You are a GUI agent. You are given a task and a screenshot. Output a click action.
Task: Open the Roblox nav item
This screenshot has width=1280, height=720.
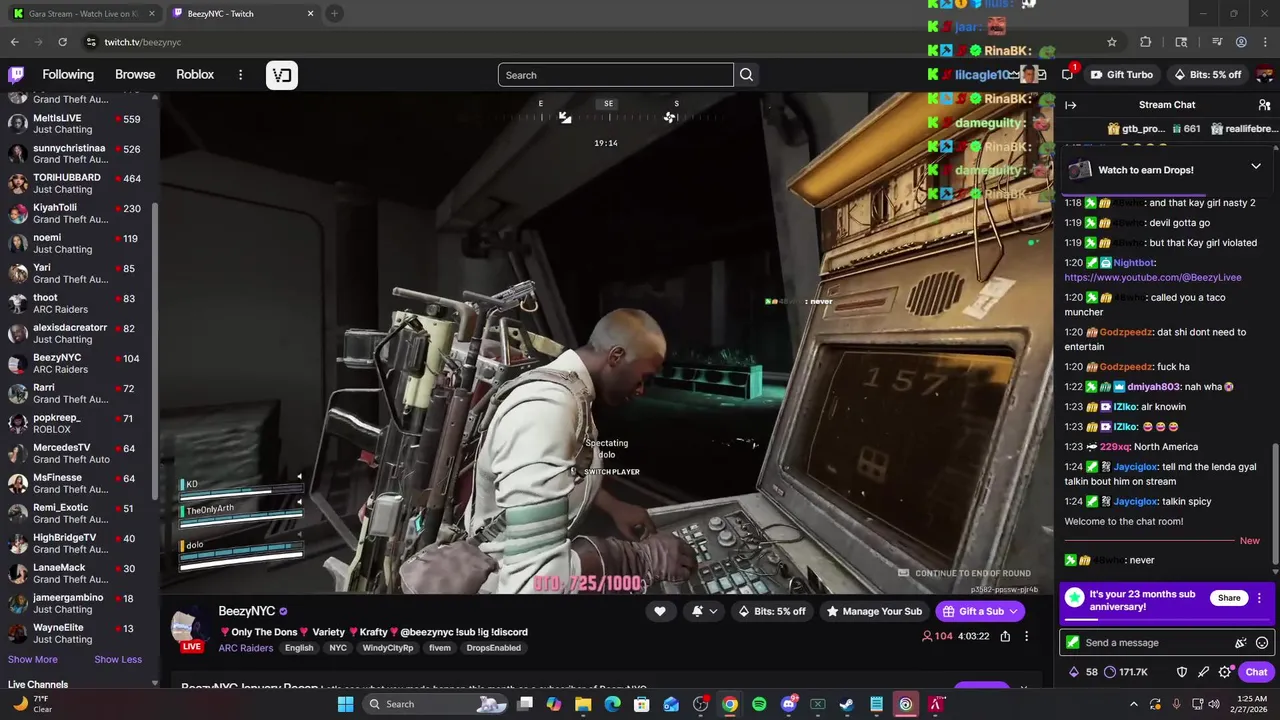(x=195, y=75)
